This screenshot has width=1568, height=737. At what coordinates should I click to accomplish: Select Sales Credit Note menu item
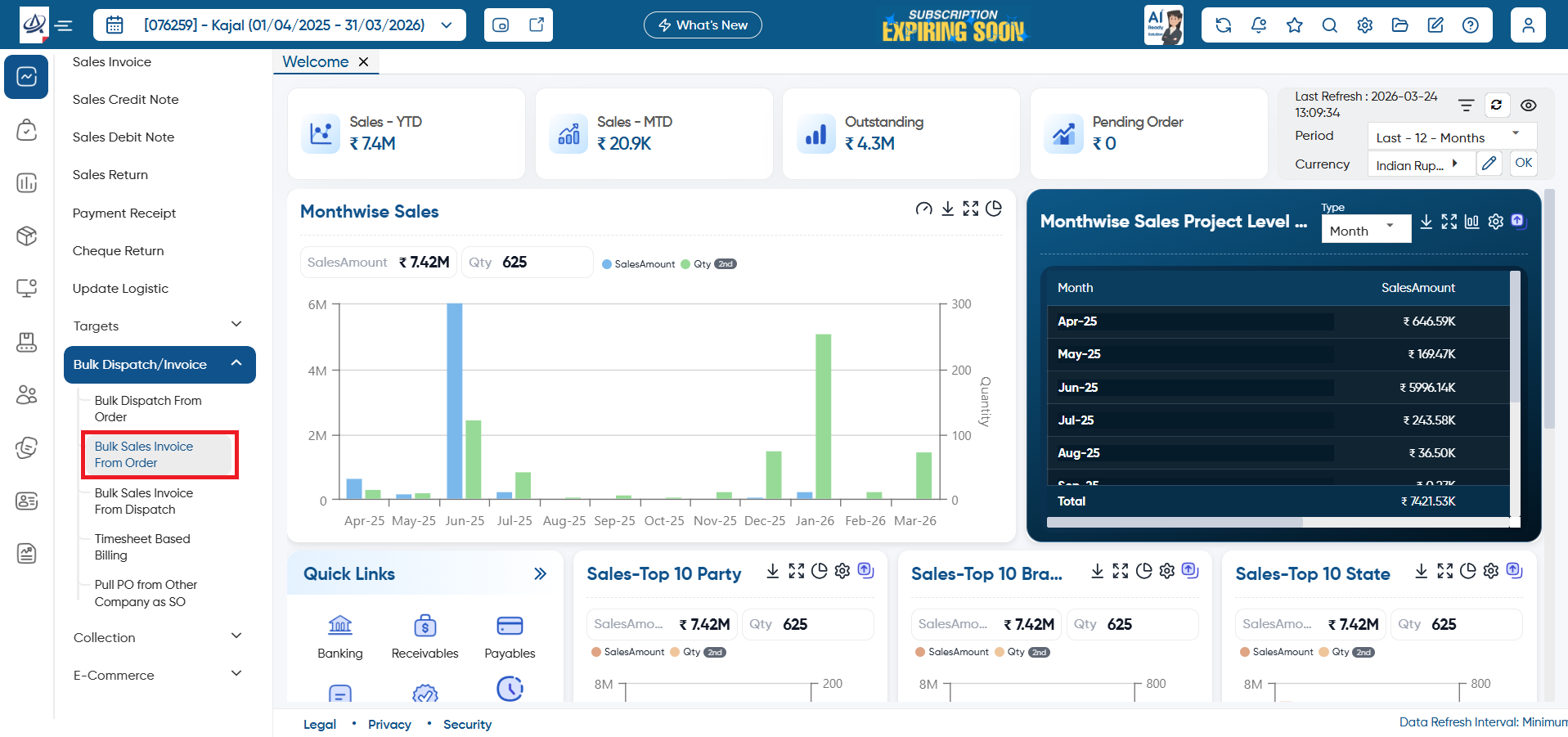point(125,100)
